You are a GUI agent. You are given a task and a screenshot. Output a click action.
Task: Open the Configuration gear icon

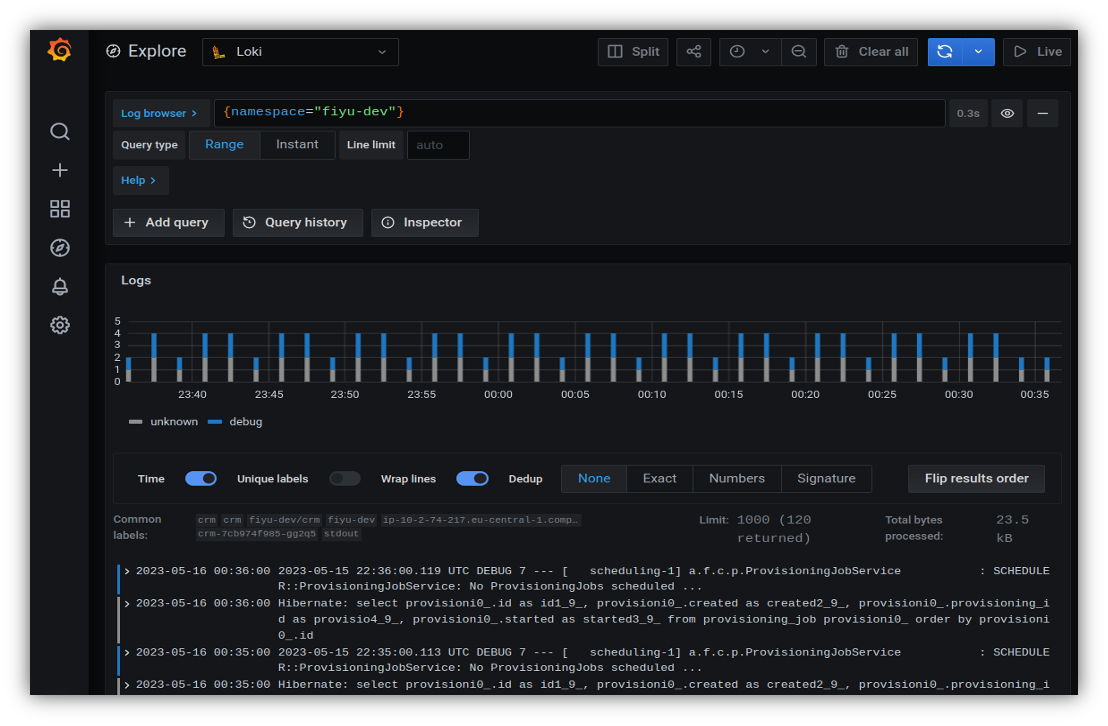click(x=60, y=325)
